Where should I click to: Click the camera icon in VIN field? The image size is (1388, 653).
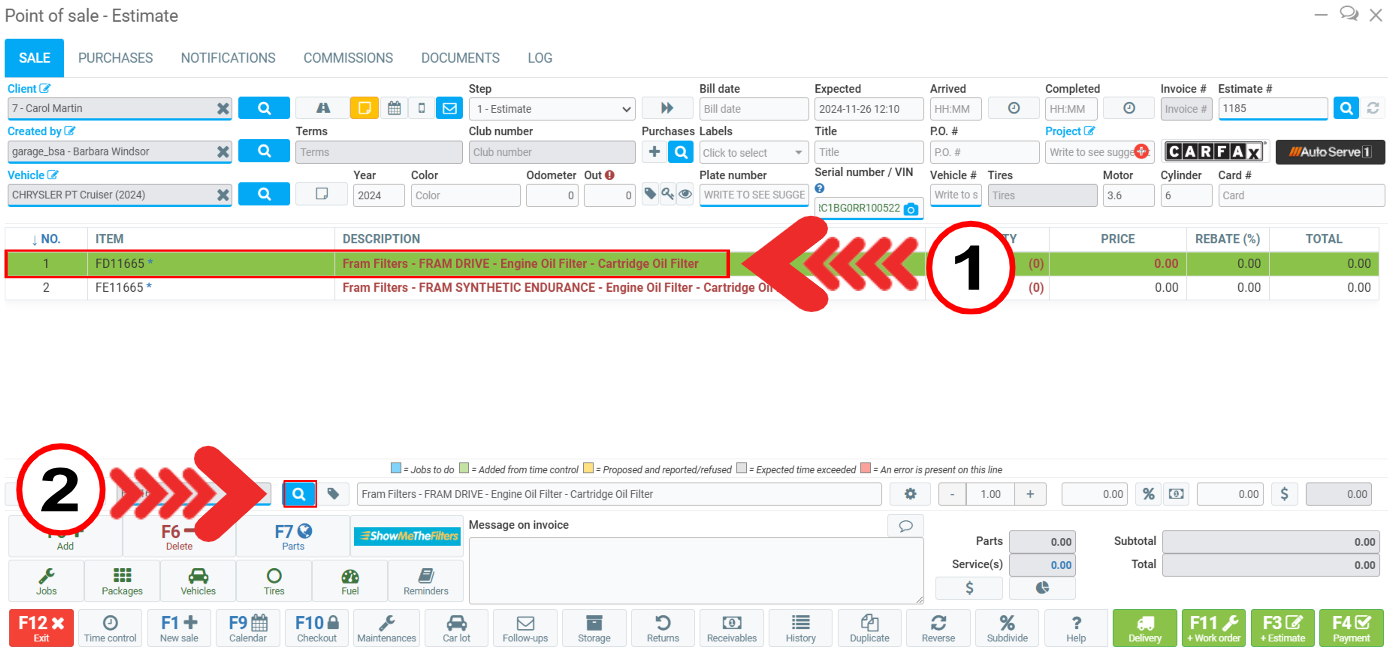click(x=910, y=210)
